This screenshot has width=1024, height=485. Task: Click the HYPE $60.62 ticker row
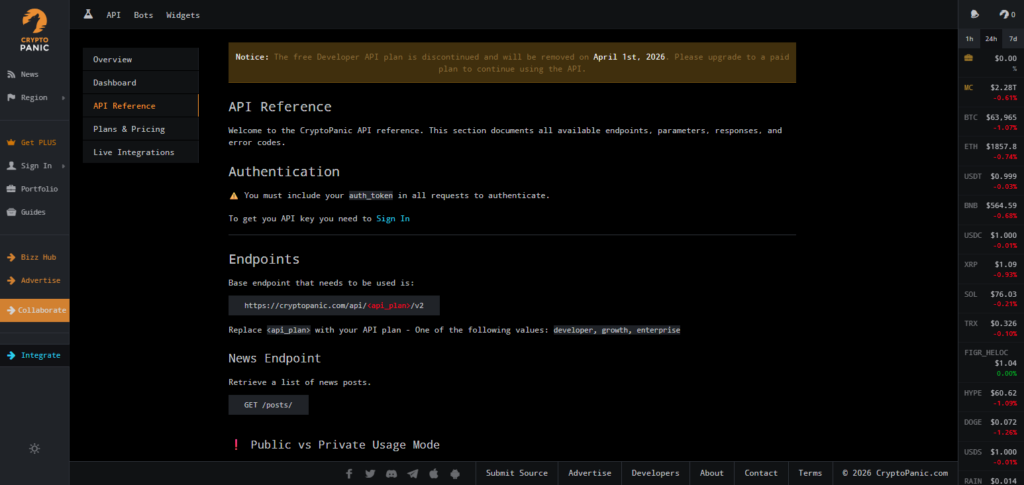tap(991, 398)
